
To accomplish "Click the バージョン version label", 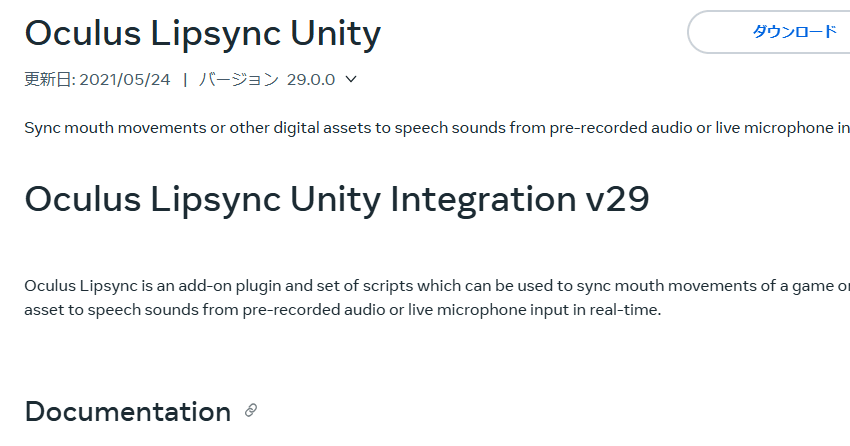I will pyautogui.click(x=239, y=80).
